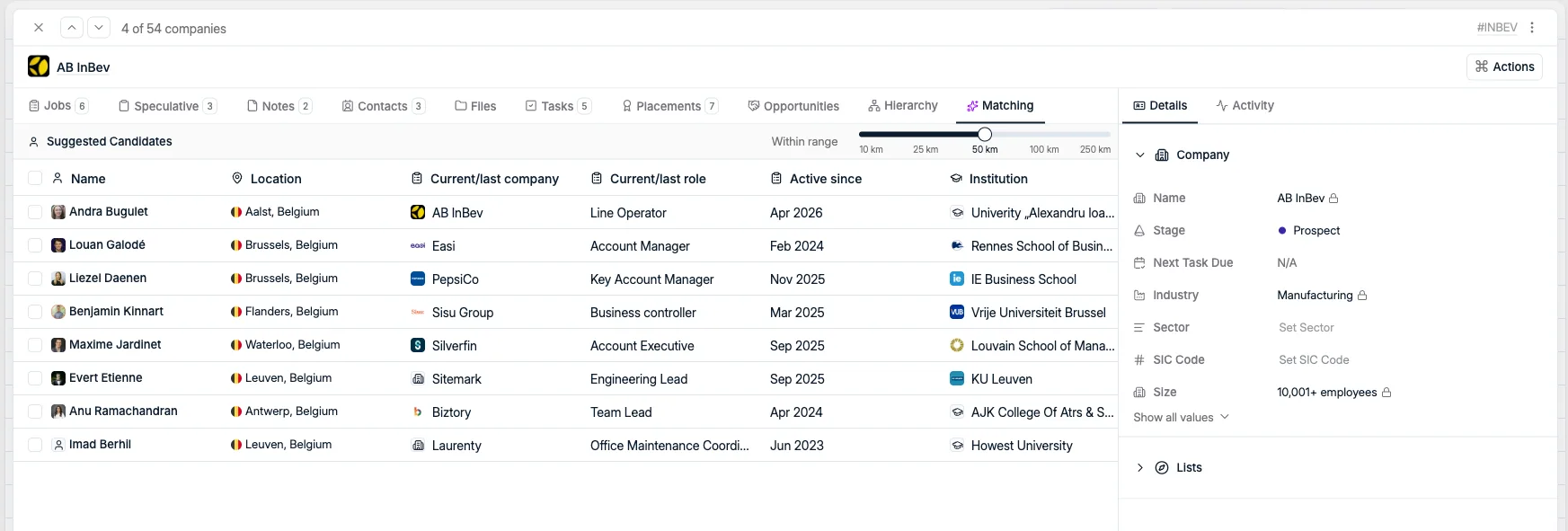Screen dimensions: 1568x531
Task: Click the lock icon beside 10,001+ employees
Action: click(x=1386, y=393)
